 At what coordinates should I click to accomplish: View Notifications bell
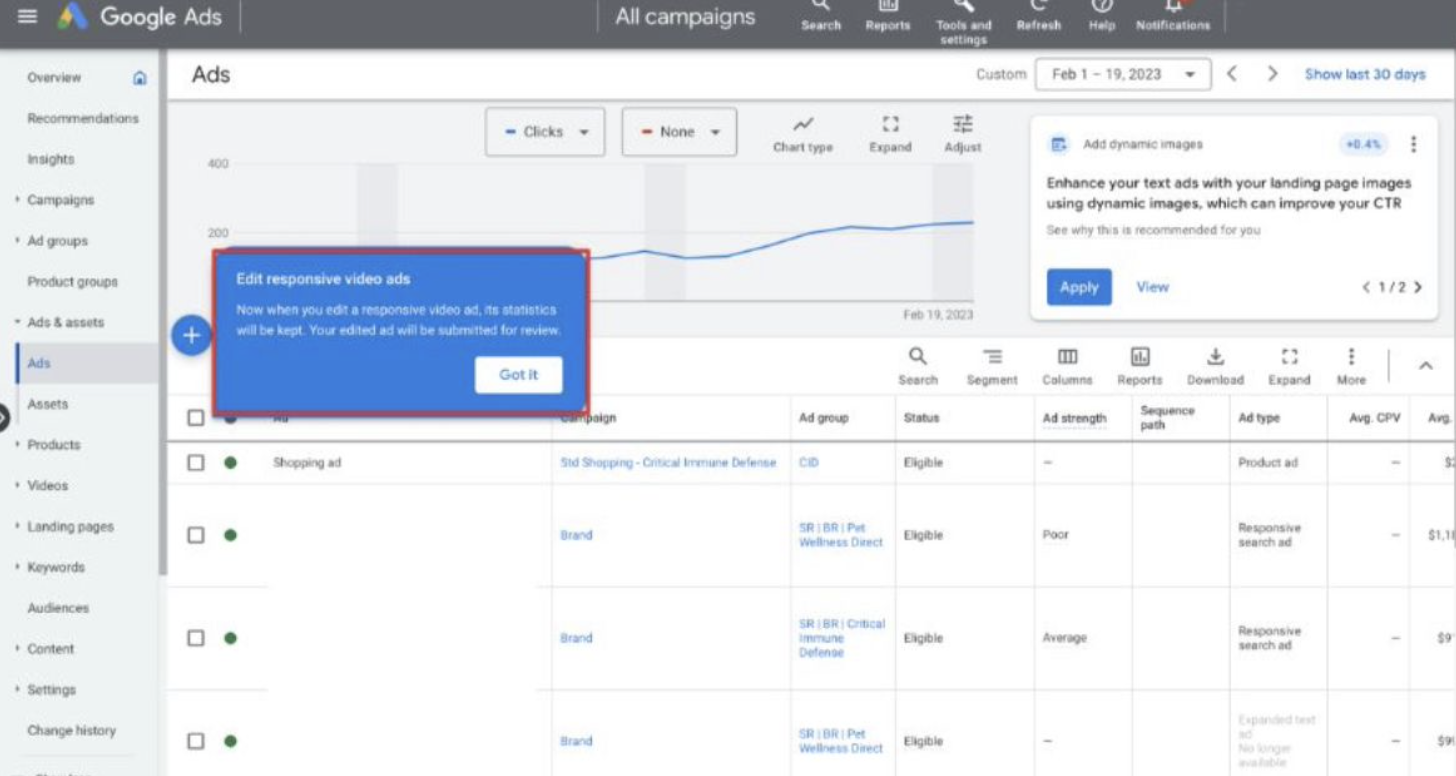(x=1173, y=15)
